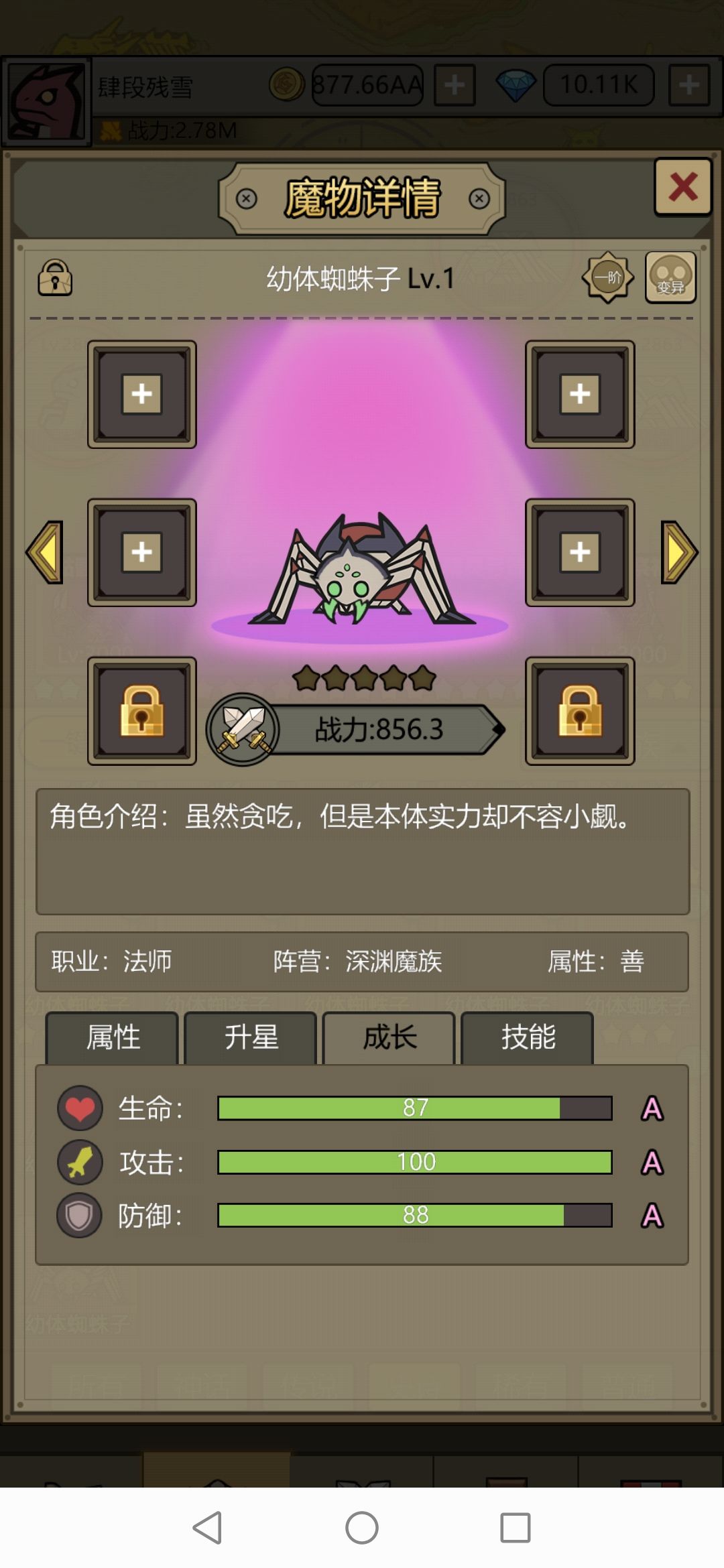Add equipment in middle-right plus slot
Image resolution: width=724 pixels, height=1568 pixels.
click(x=580, y=552)
